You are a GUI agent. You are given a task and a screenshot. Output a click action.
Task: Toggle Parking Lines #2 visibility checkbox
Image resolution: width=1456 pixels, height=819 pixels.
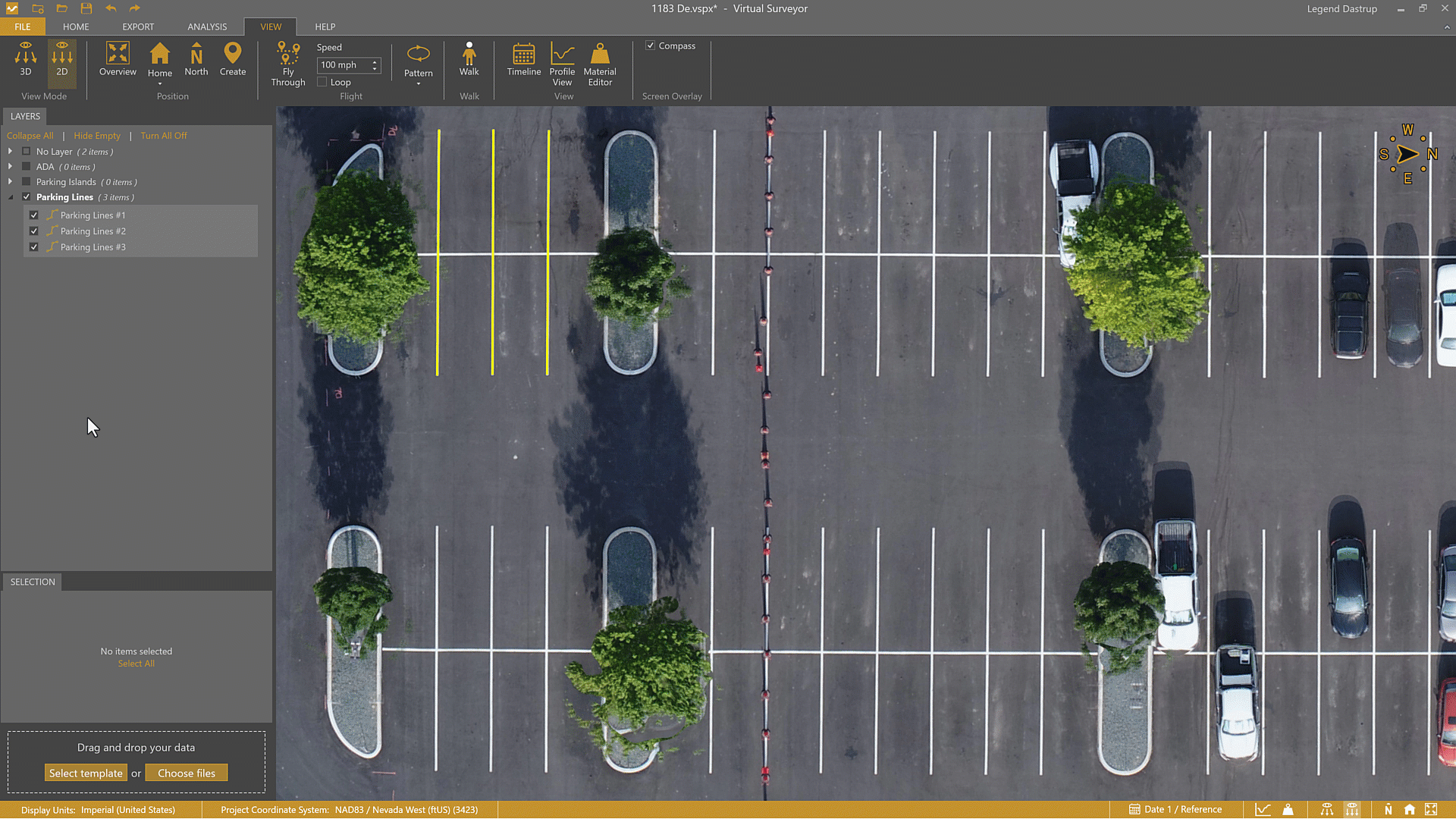click(x=33, y=231)
